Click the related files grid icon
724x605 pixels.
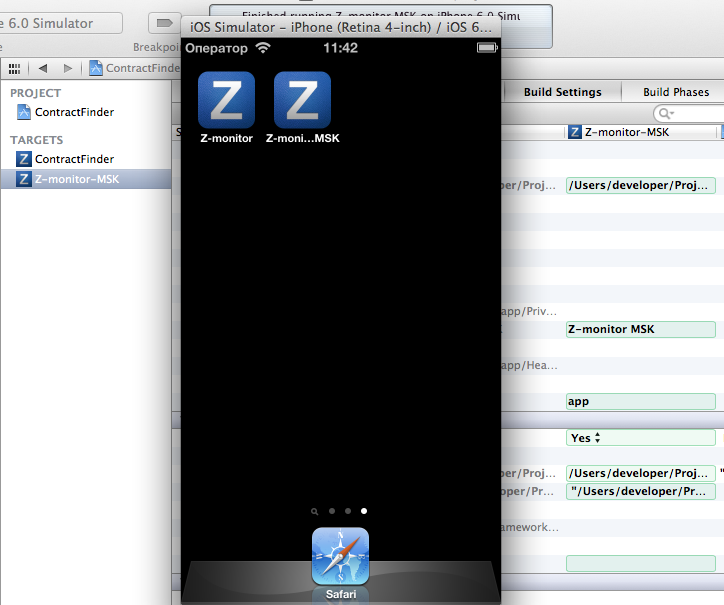[x=14, y=68]
